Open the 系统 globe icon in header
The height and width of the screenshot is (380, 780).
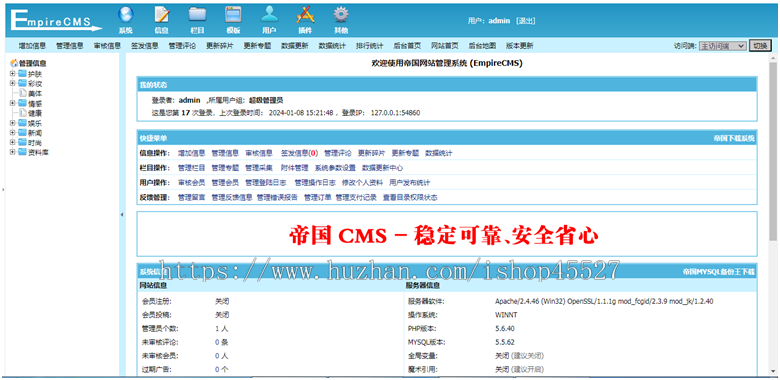(x=125, y=15)
